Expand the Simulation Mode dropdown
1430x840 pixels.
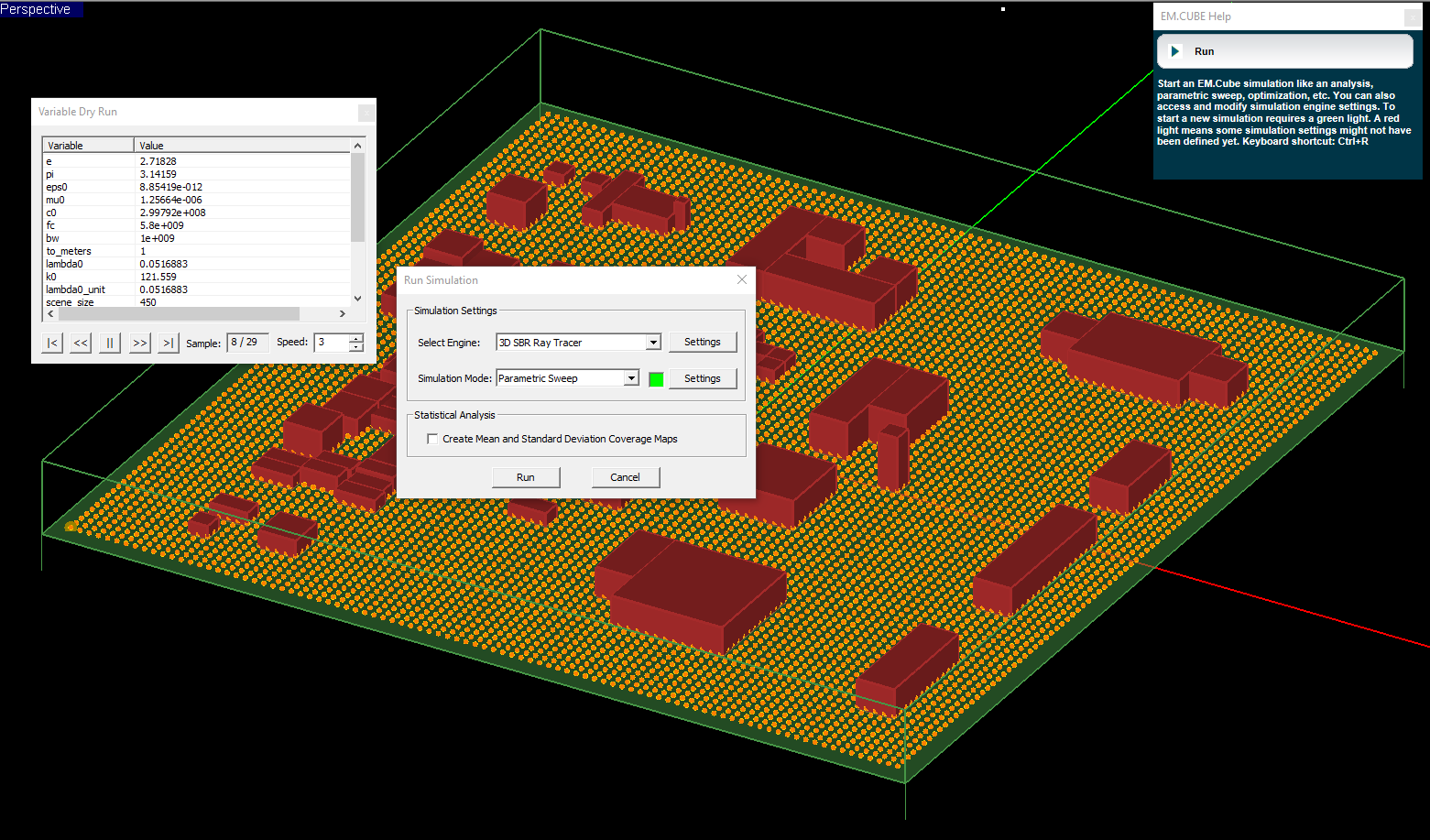point(631,378)
